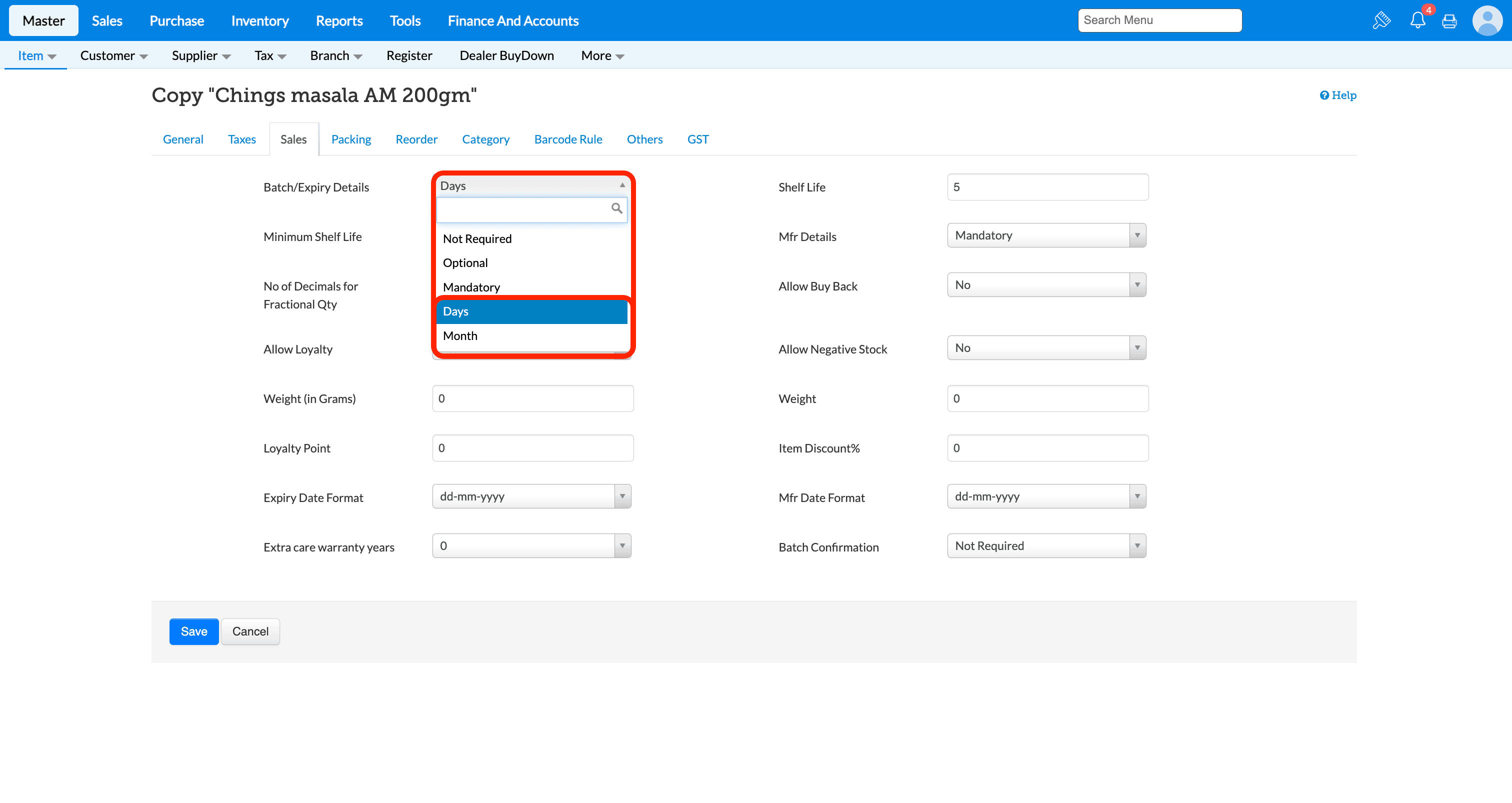Click the Save button
Viewport: 1512px width, 803px height.
click(193, 631)
